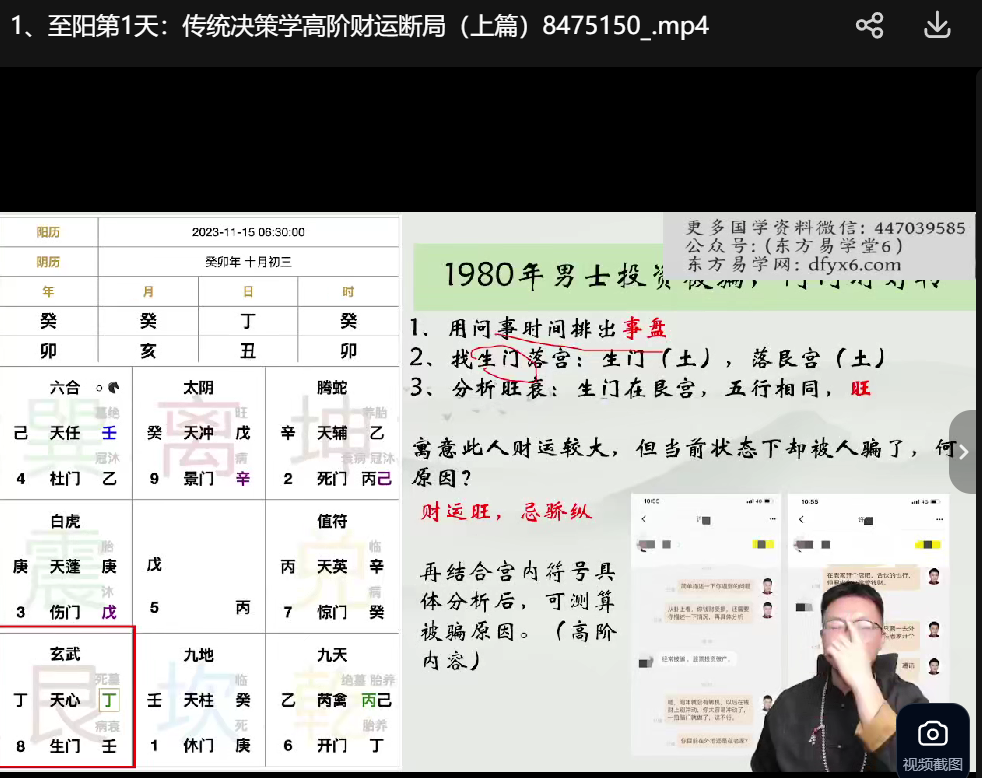This screenshot has width=982, height=778.
Task: Select the 太阴 景门 palace cell
Action: [x=199, y=433]
